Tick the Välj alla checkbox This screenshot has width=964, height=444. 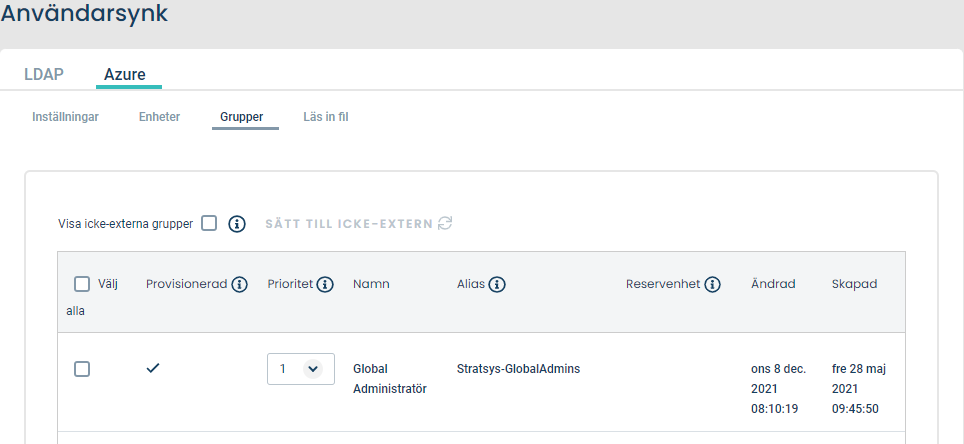(82, 283)
